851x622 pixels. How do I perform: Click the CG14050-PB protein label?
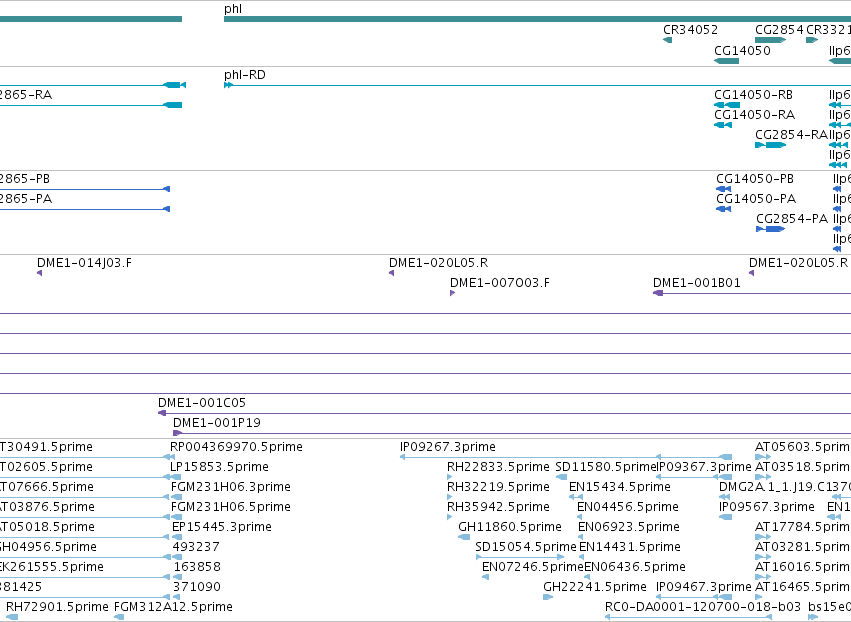755,179
